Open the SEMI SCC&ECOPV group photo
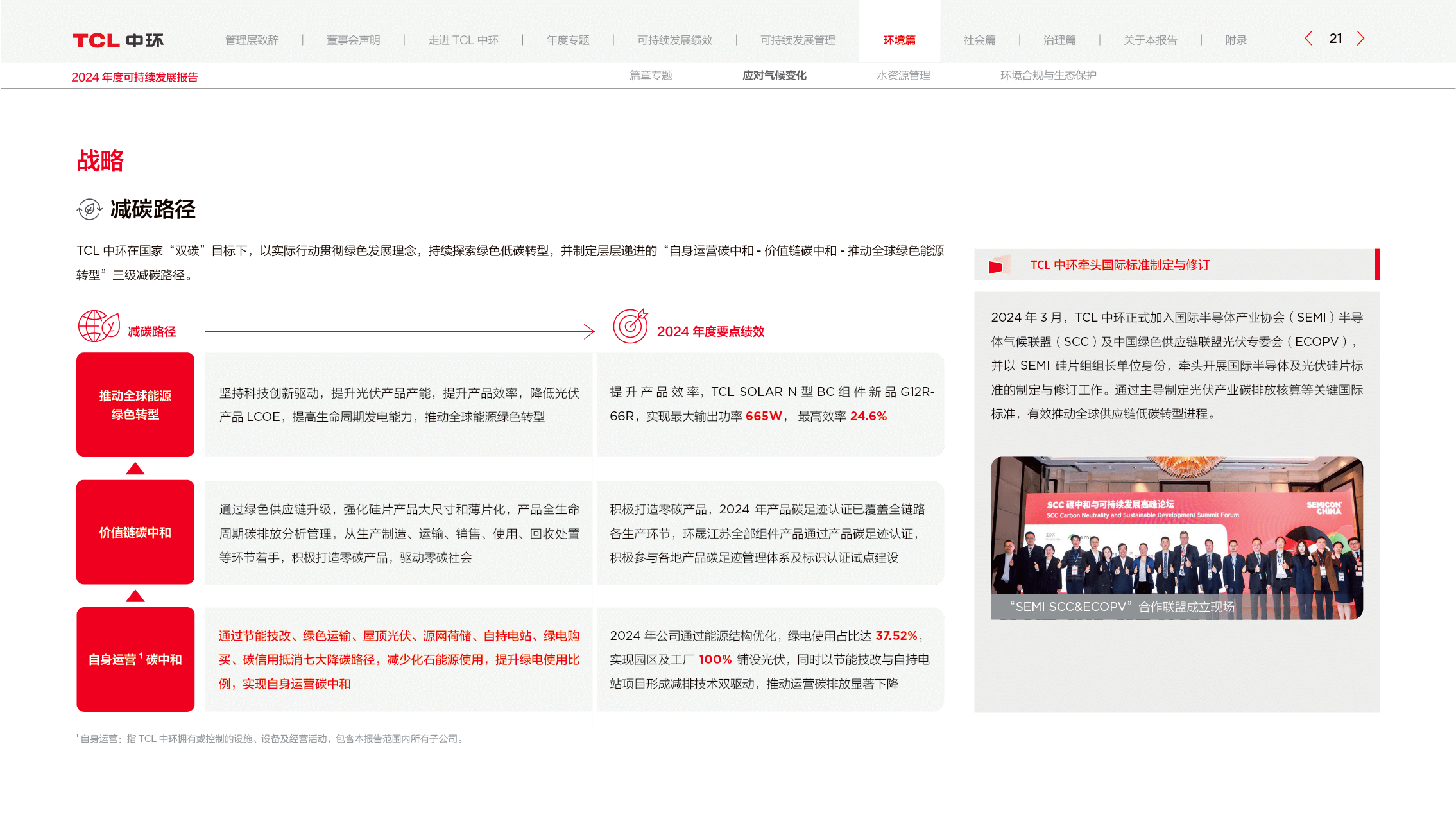Viewport: 1456px width, 819px height. 1176,537
